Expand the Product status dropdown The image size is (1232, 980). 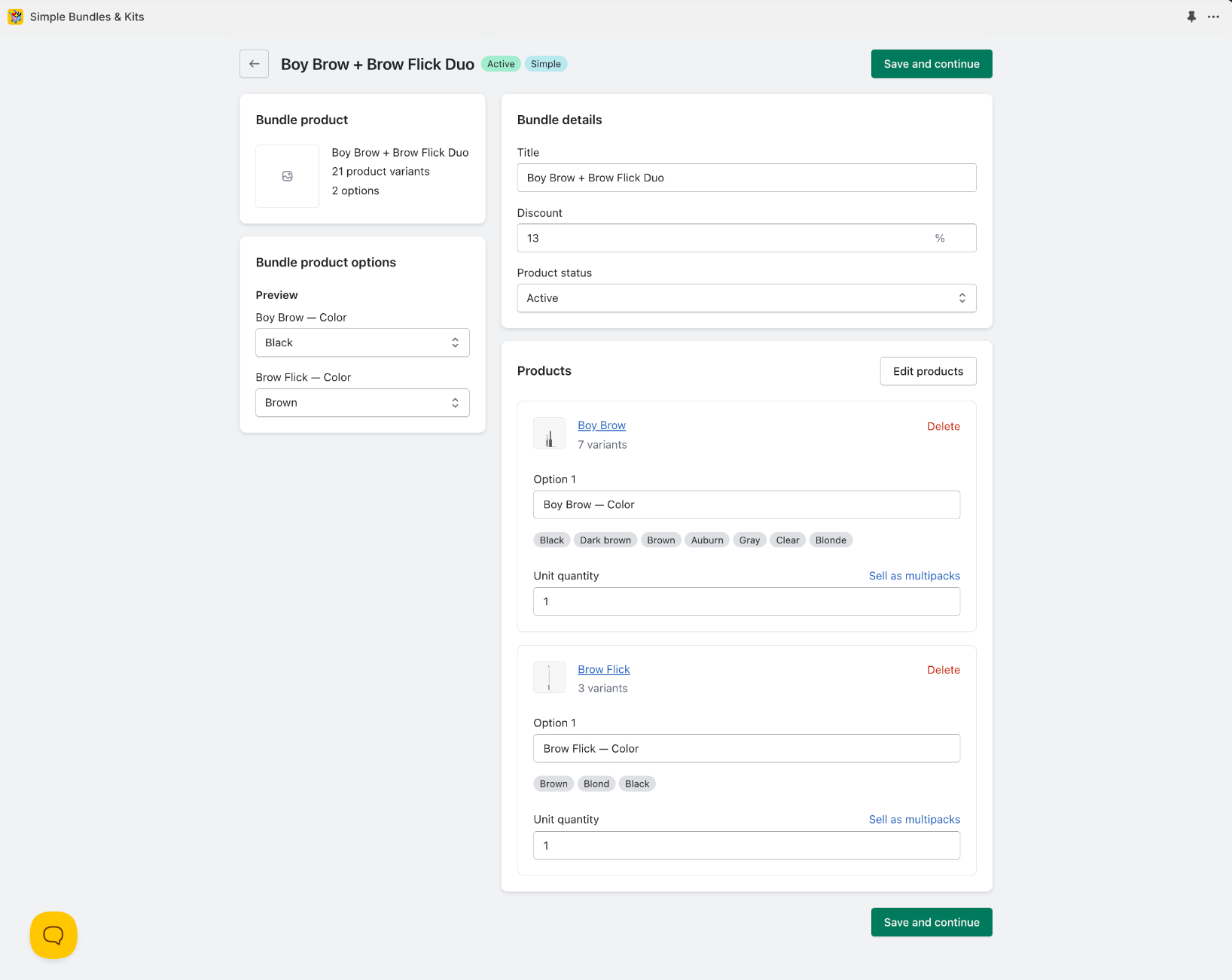[746, 298]
